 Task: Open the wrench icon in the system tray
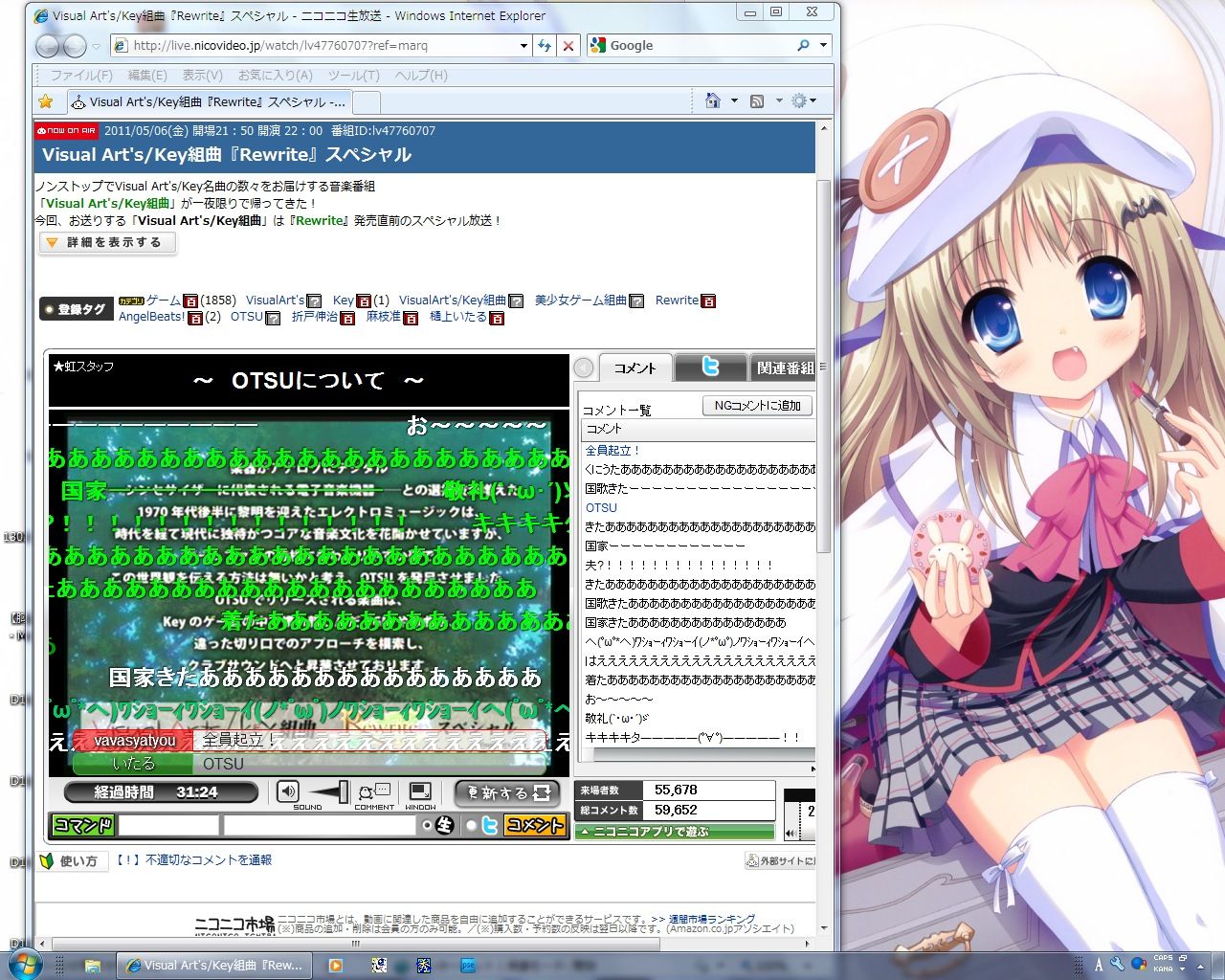pos(1117,964)
